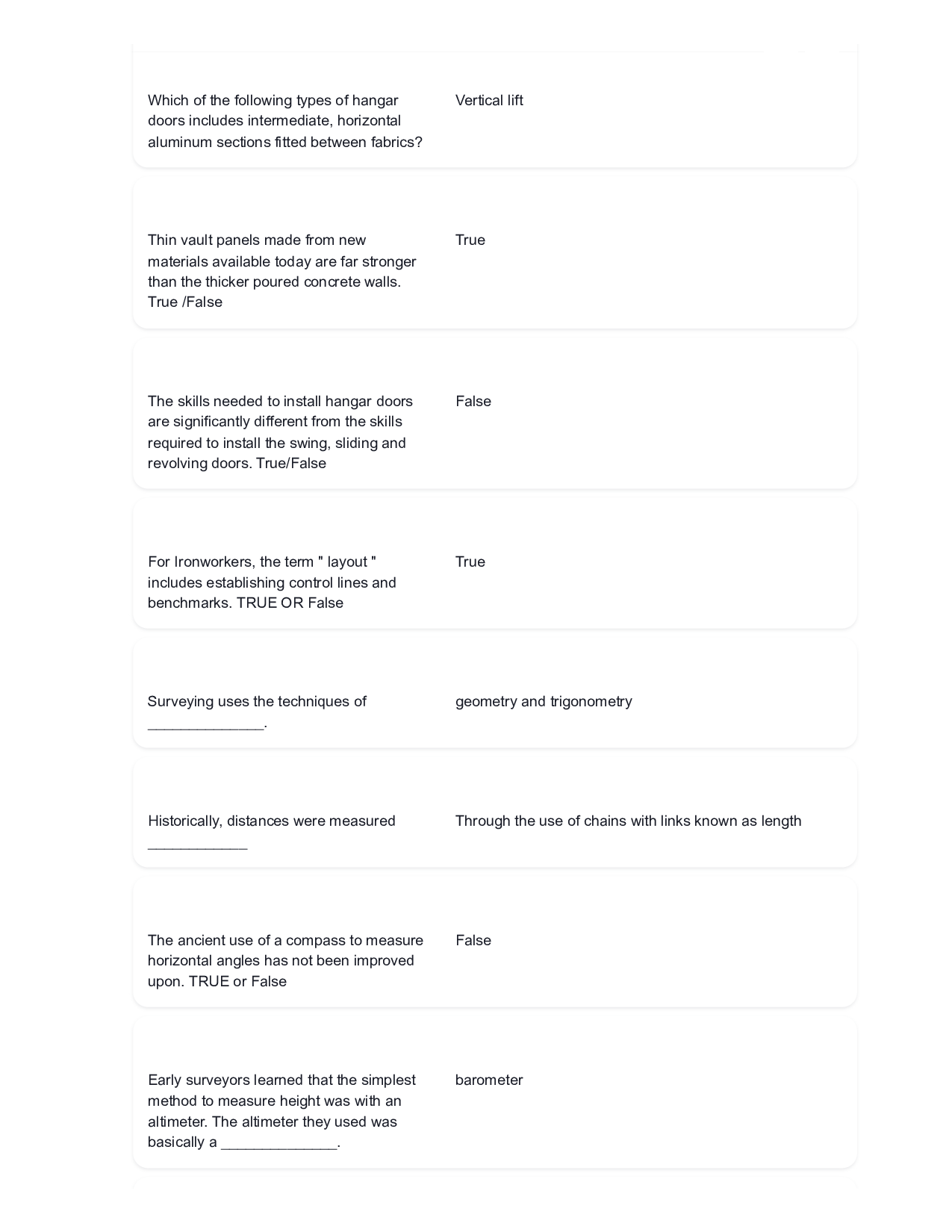Select the "Vertical lift" answer text
952x1232 pixels.
pyautogui.click(x=489, y=100)
